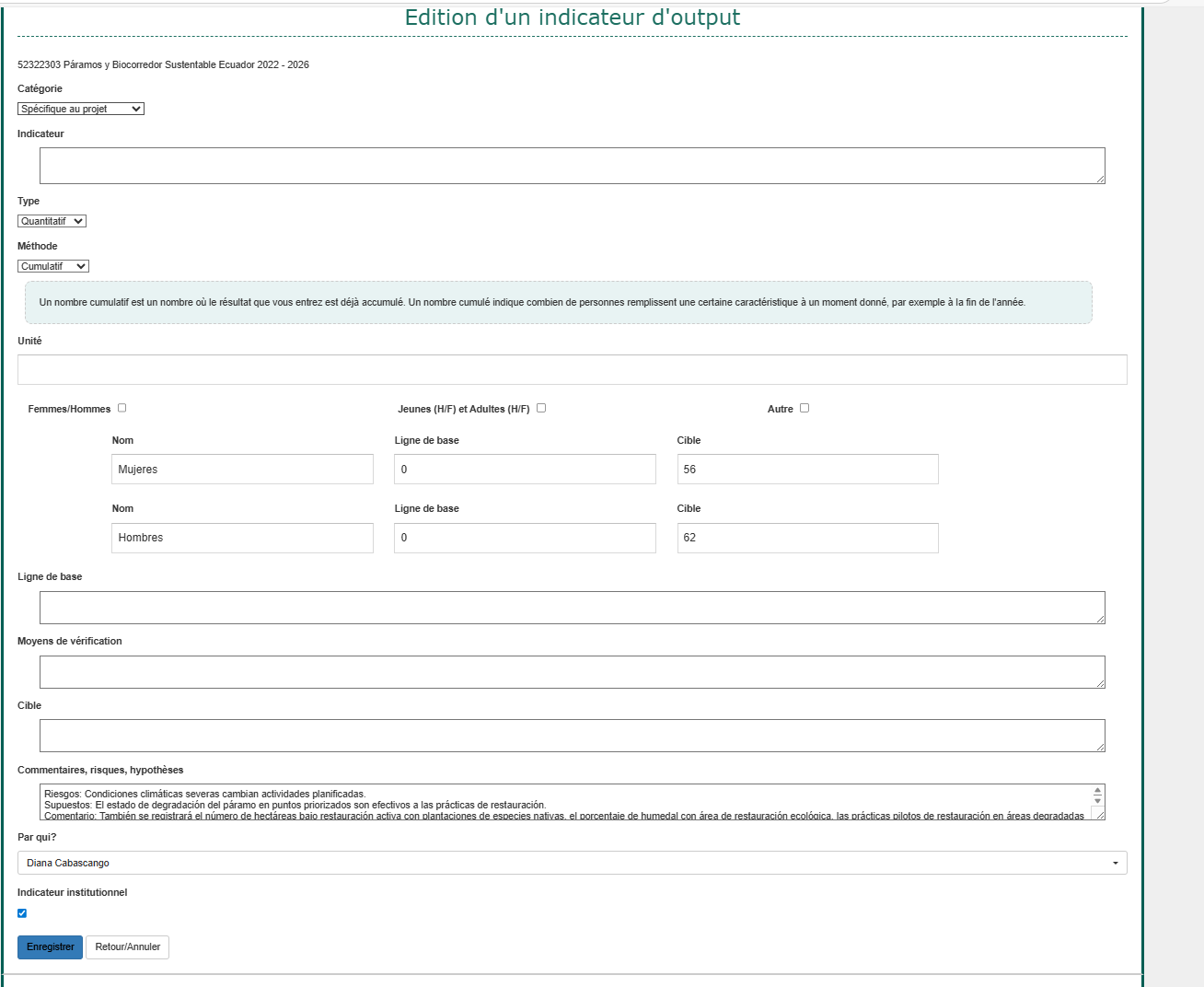Click the Cible field with value 56

click(807, 469)
